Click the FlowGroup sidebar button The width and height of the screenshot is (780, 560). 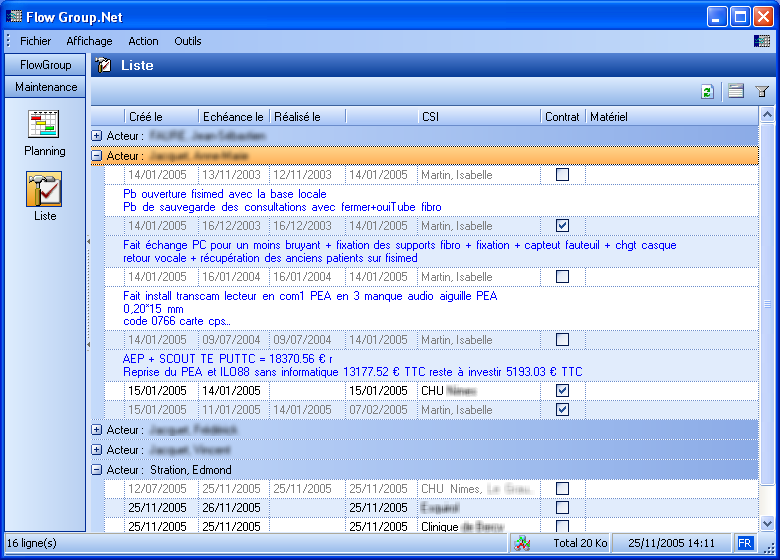(45, 65)
